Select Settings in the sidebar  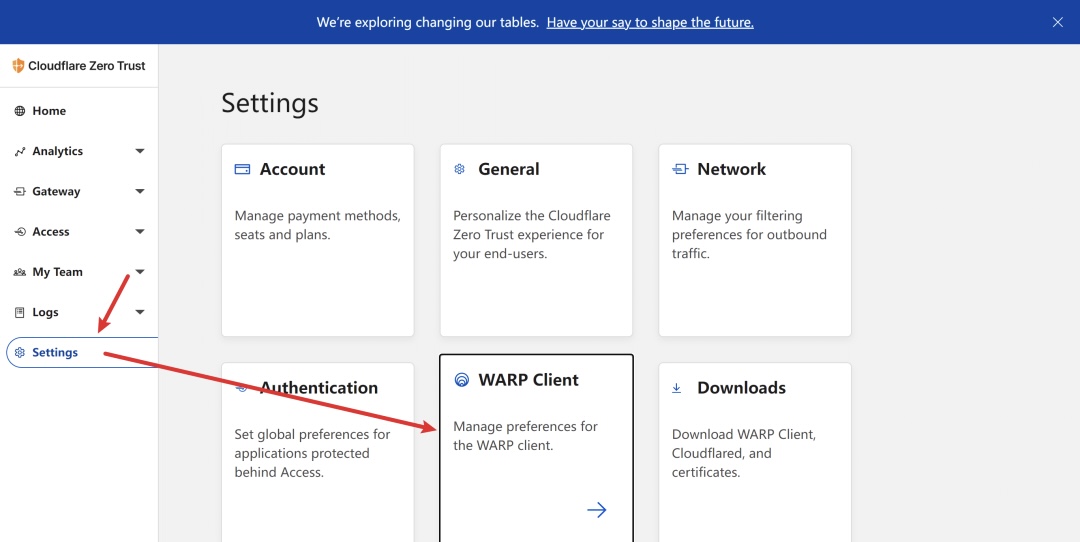tap(82, 353)
